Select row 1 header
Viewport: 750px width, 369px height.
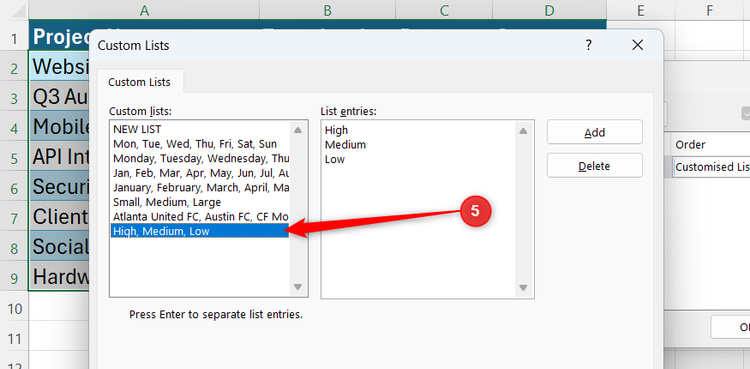pos(14,38)
